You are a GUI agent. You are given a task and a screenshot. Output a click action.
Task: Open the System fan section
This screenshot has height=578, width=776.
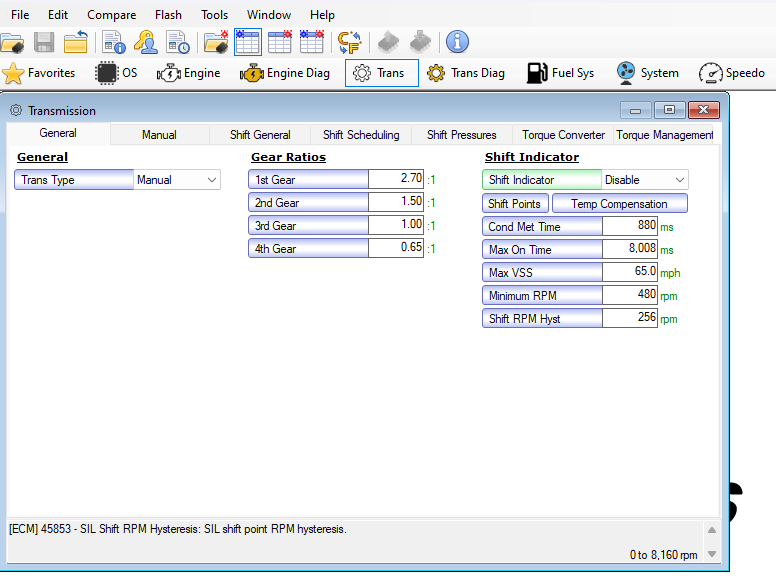(647, 73)
